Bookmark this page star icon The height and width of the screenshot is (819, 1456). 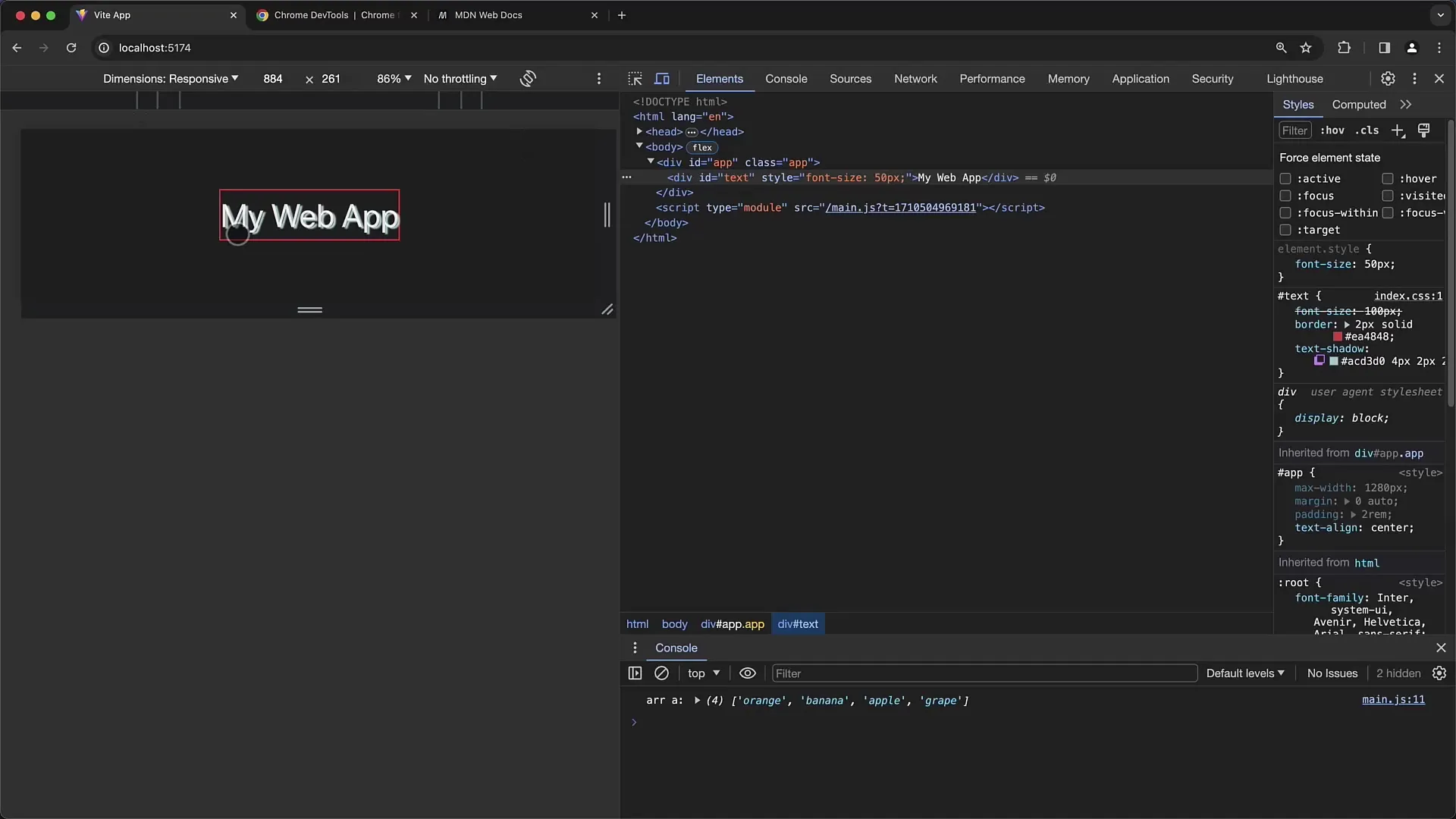[1306, 48]
